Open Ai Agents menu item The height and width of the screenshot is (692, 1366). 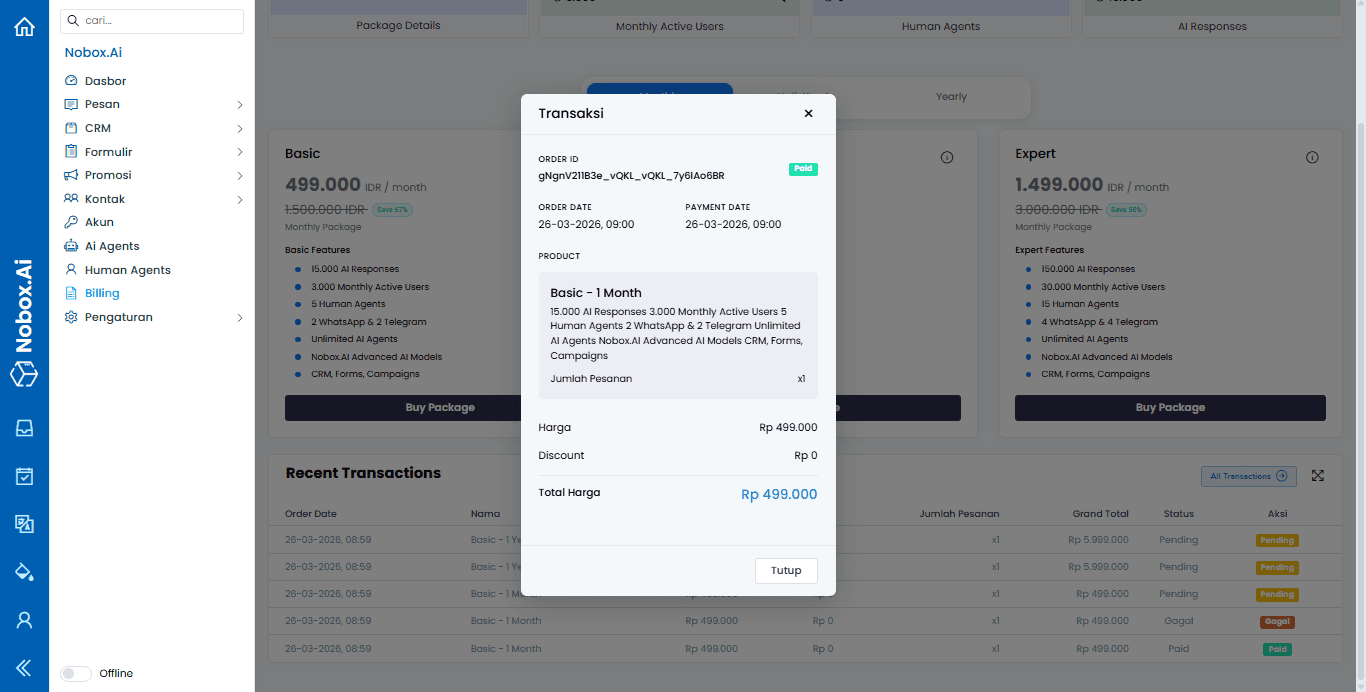112,246
